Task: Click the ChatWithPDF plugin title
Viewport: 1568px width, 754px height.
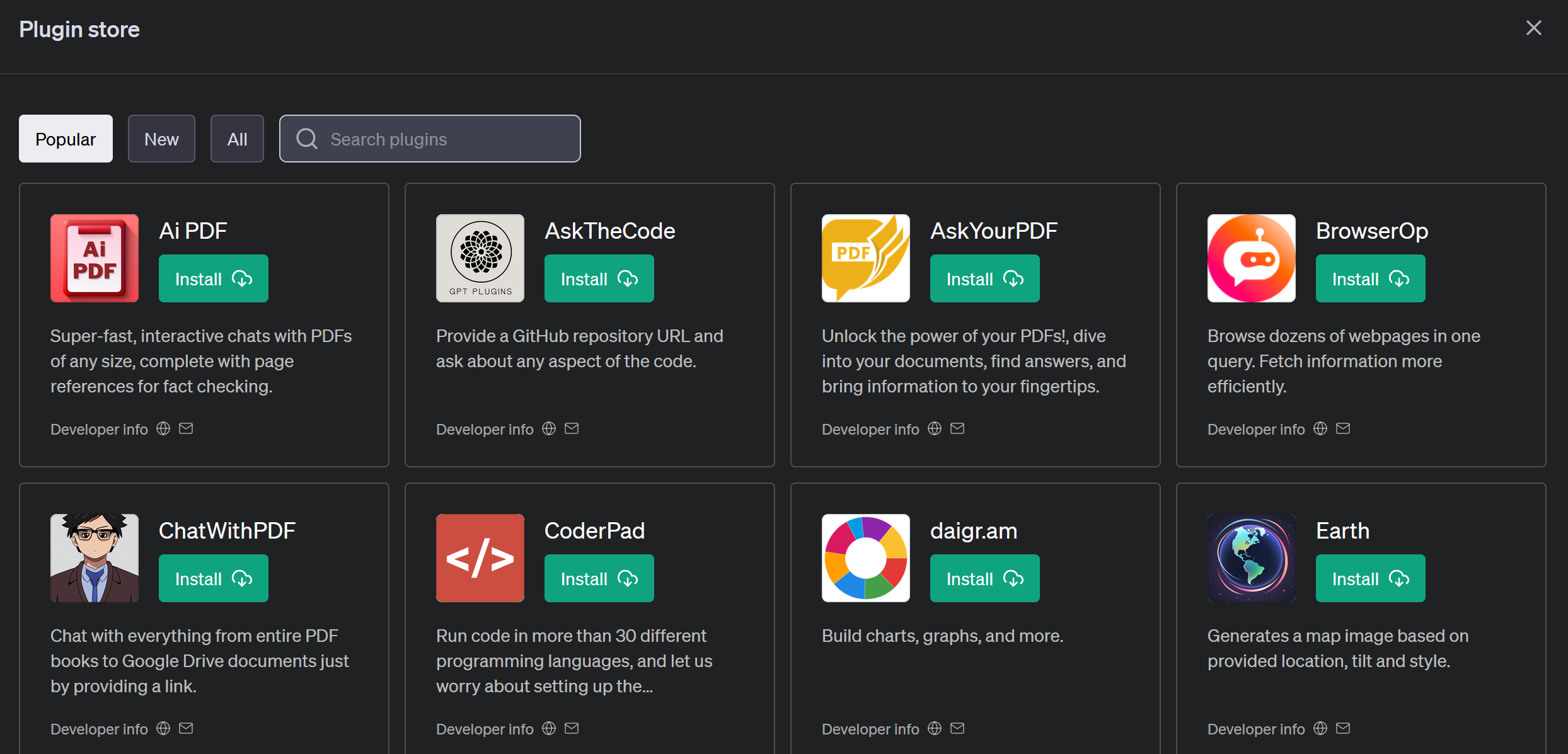Action: pos(227,531)
